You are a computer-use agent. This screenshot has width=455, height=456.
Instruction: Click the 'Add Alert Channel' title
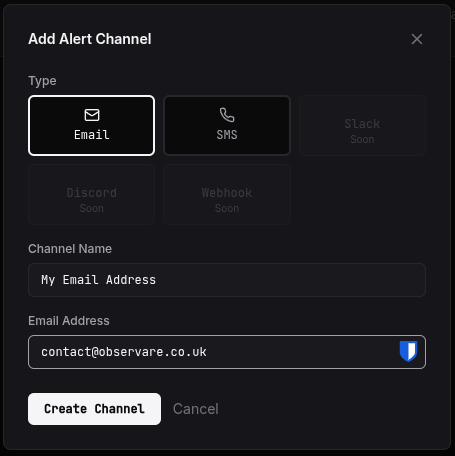click(x=90, y=39)
